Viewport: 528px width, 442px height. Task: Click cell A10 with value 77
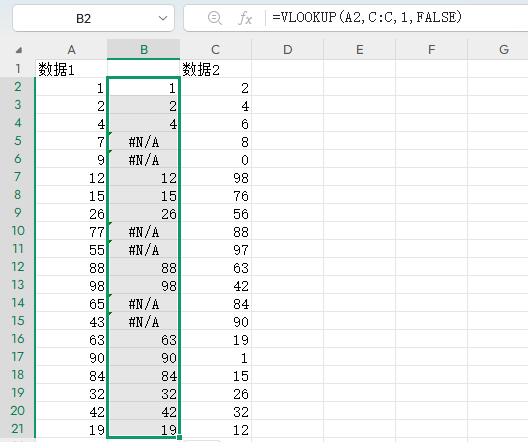tap(71, 231)
